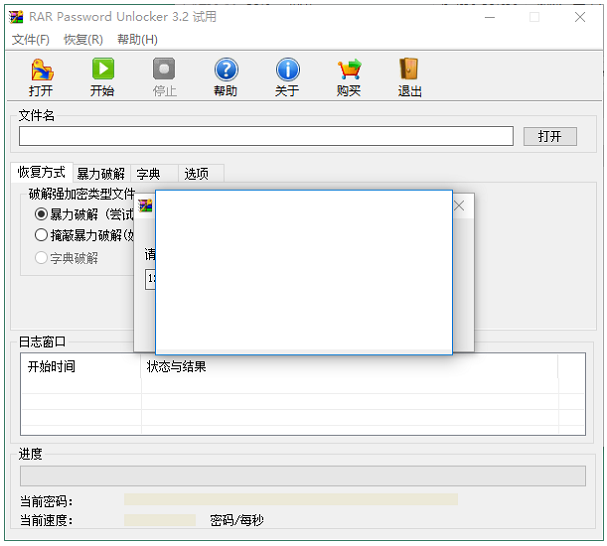607x546 pixels.
Task: Exit via the door 退出 icon
Action: coord(410,77)
